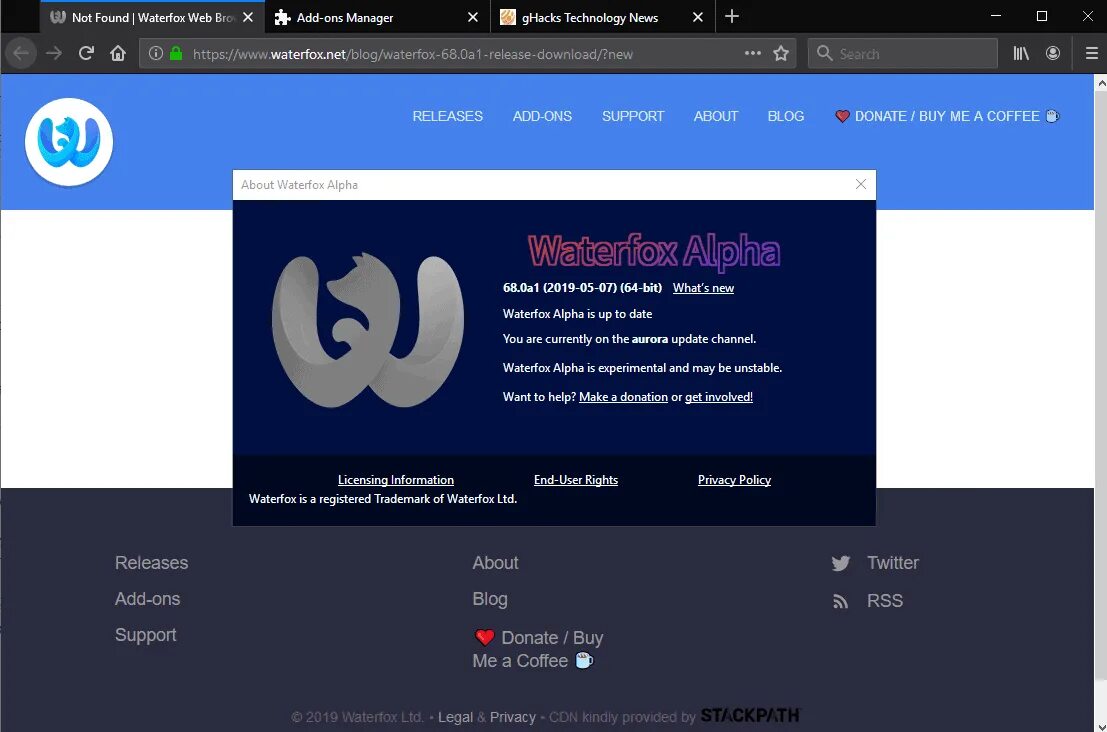Click Releases link in footer
The width and height of the screenshot is (1107, 732).
pyautogui.click(x=152, y=563)
